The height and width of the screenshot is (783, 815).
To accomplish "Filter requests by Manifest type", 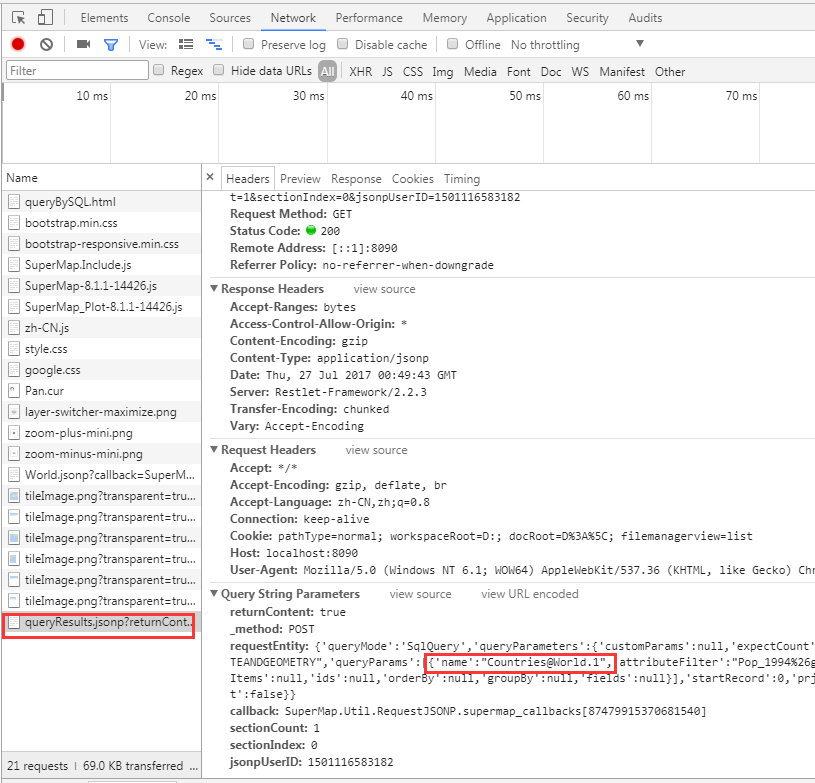I will tap(622, 72).
